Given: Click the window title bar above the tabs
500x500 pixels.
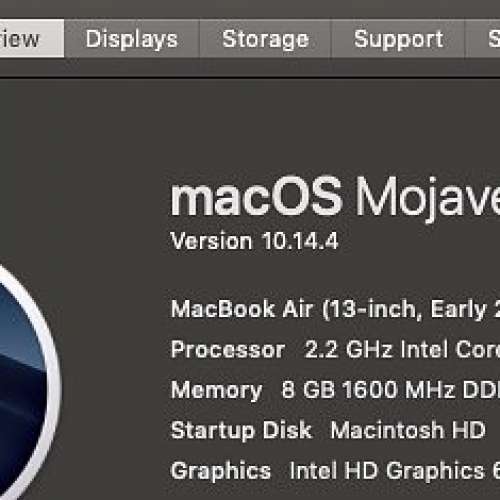Looking at the screenshot, I should pos(250,8).
